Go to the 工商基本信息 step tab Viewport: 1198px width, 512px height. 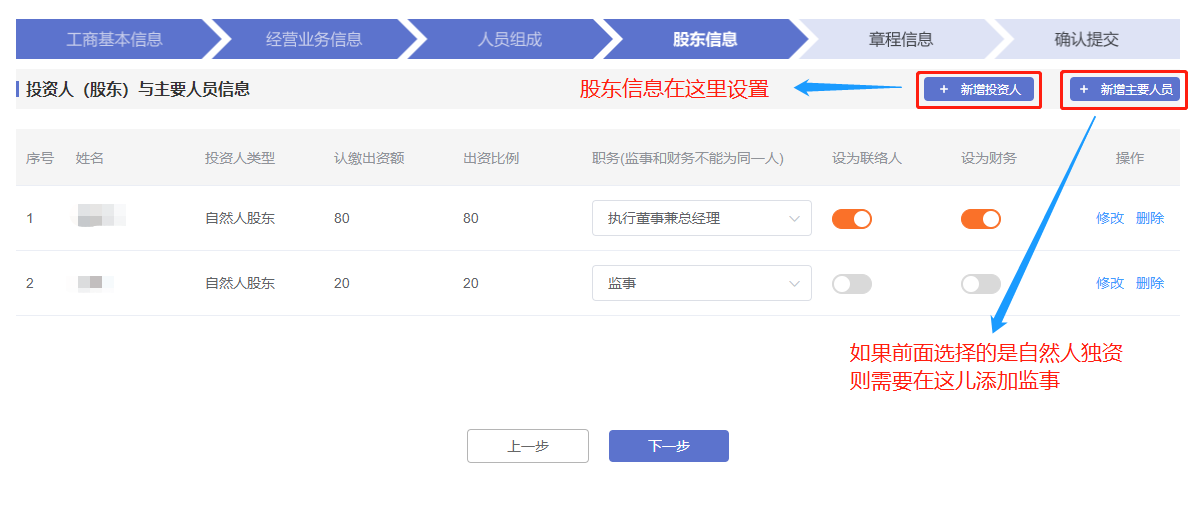pyautogui.click(x=114, y=40)
